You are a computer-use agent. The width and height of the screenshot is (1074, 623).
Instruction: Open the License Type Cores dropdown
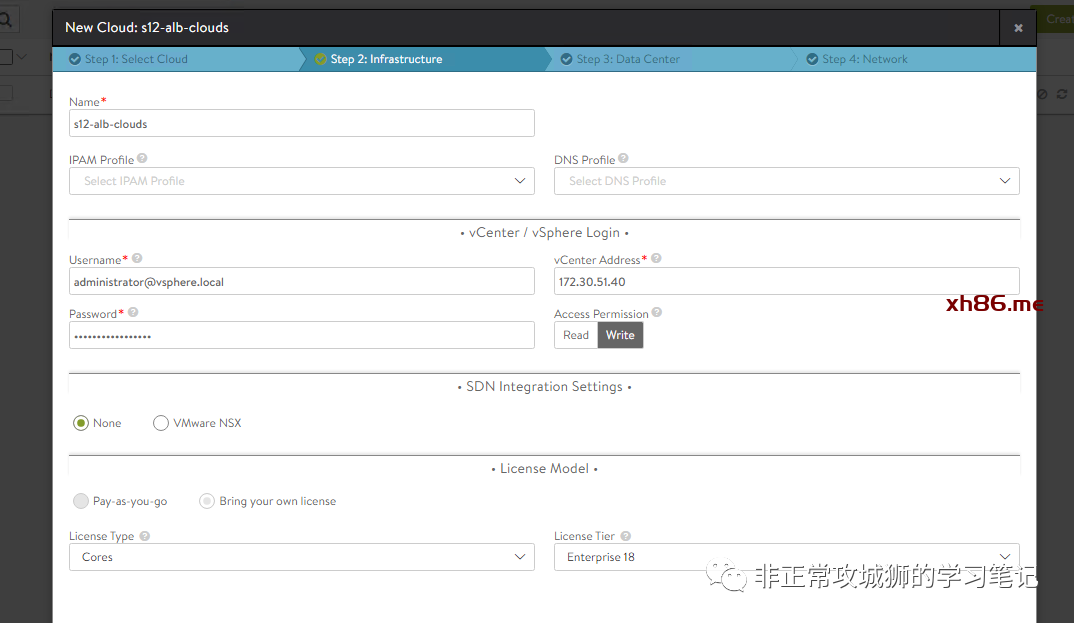tap(301, 557)
